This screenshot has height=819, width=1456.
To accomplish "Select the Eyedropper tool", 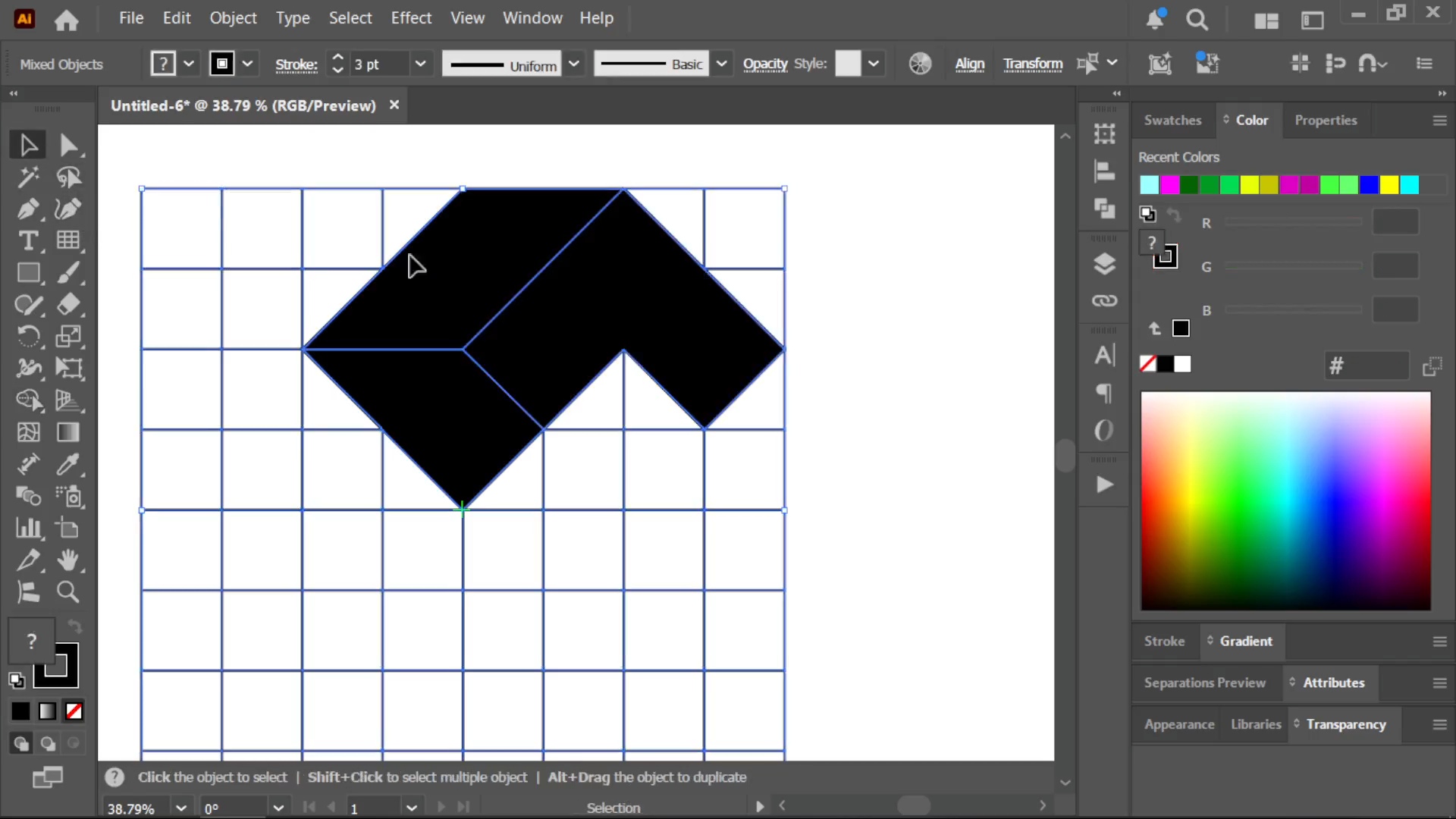I will [x=68, y=464].
